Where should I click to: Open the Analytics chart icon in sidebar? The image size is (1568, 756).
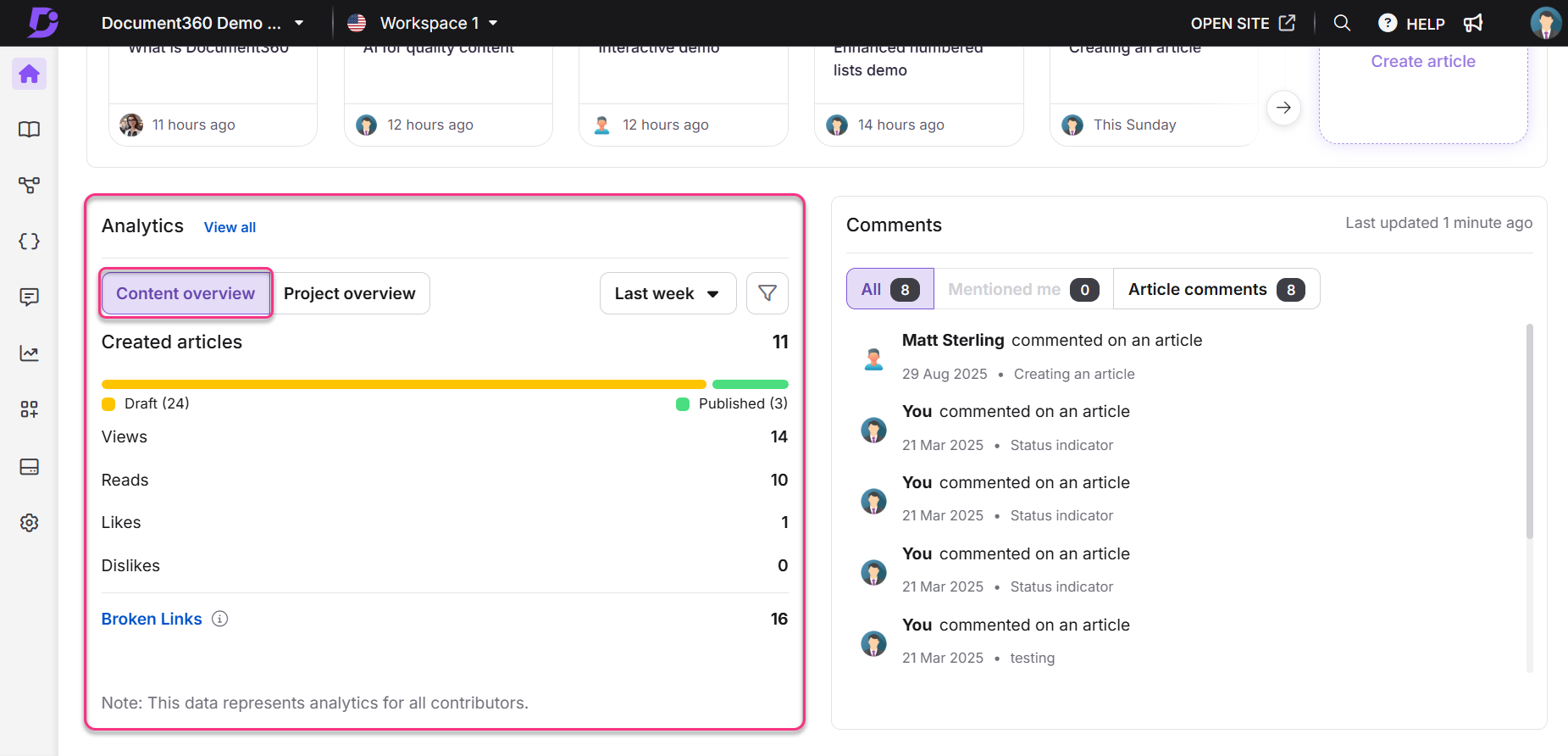click(x=29, y=353)
